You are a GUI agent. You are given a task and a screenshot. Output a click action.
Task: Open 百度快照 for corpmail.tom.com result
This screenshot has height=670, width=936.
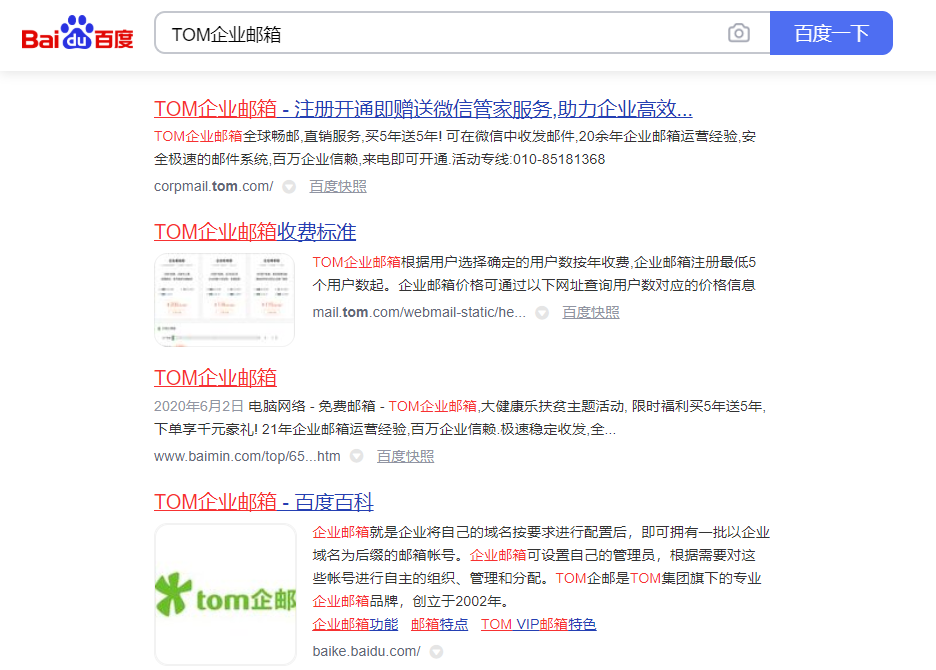[338, 186]
